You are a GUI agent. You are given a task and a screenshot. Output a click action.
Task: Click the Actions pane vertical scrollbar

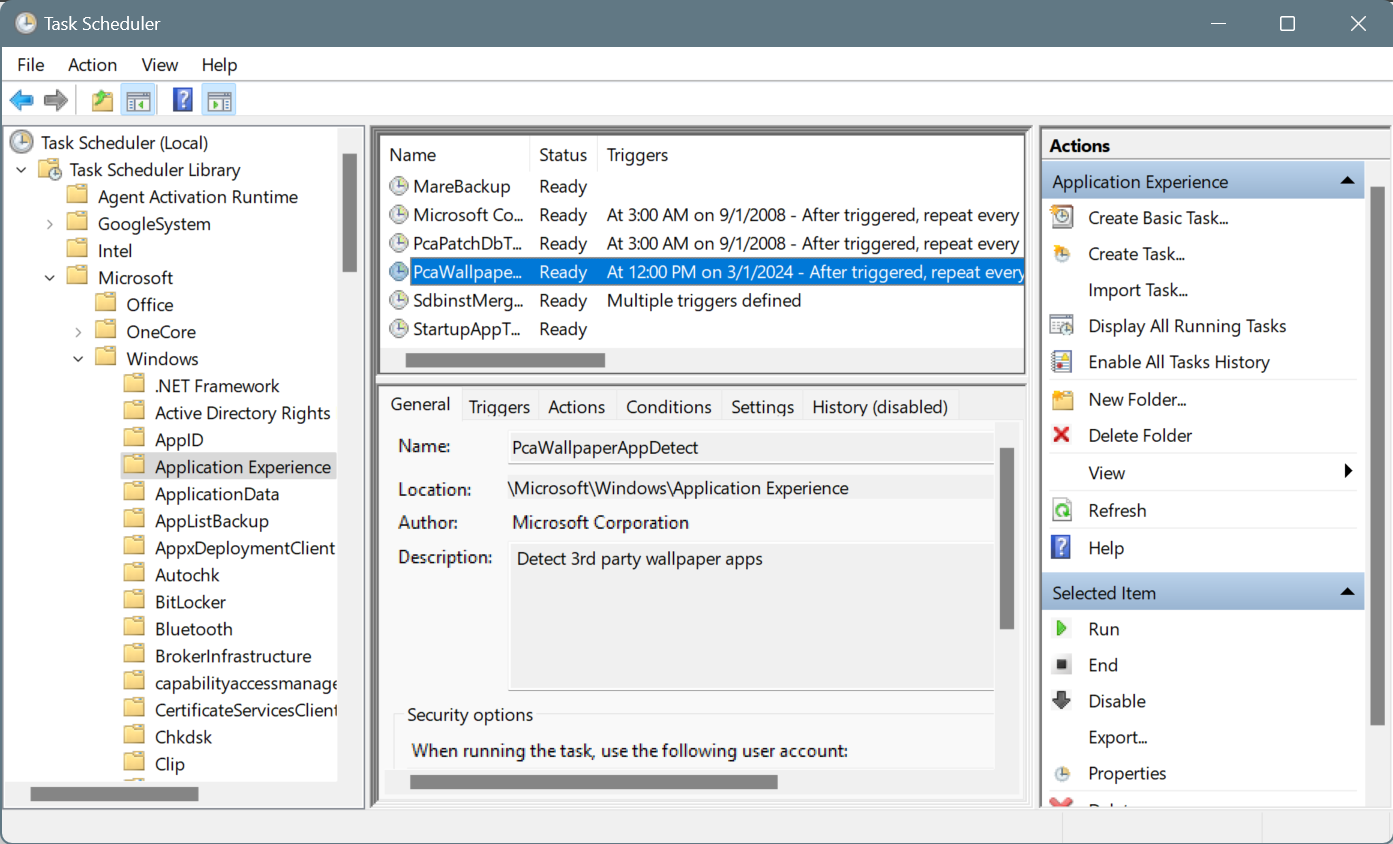click(x=1377, y=455)
